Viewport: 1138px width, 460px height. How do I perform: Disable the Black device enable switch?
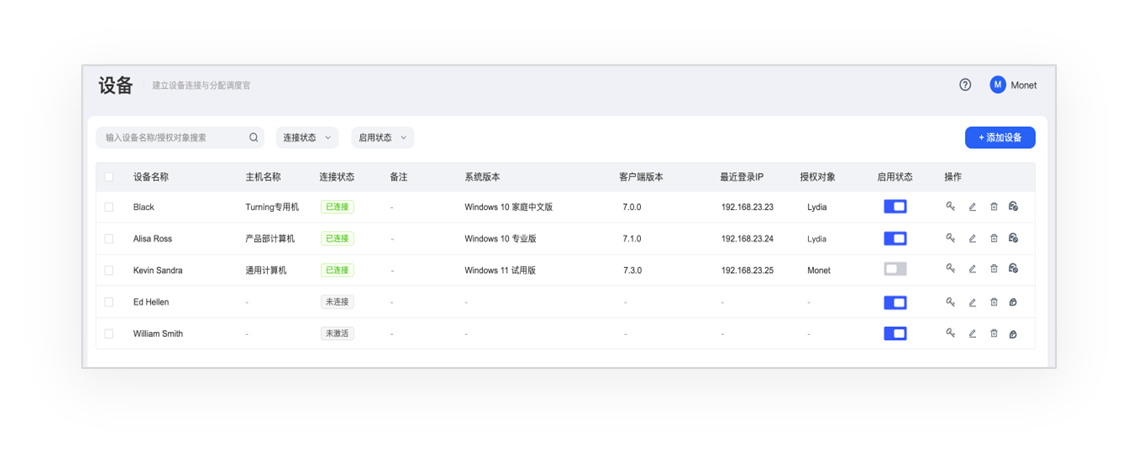coord(895,207)
